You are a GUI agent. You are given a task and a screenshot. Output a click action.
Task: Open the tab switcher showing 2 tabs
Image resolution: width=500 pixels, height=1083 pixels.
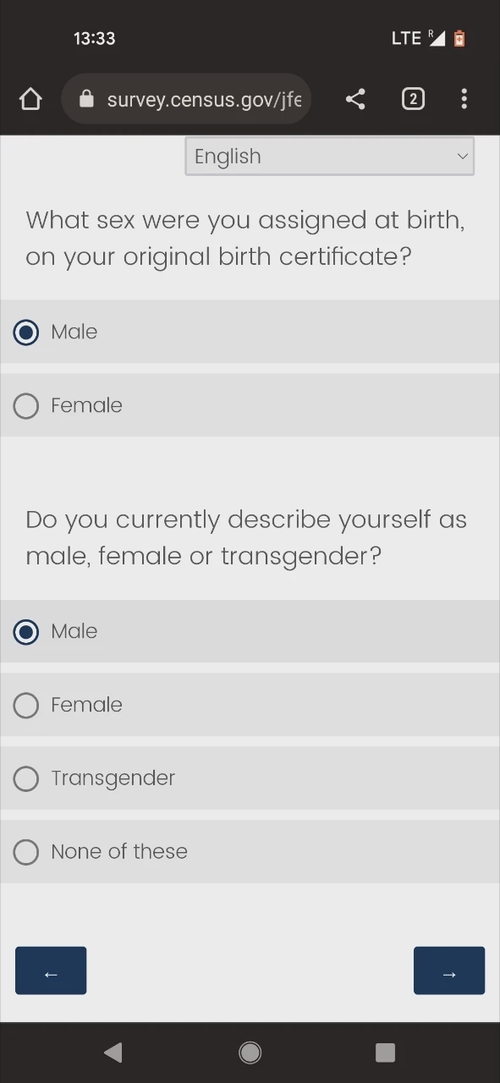[413, 99]
